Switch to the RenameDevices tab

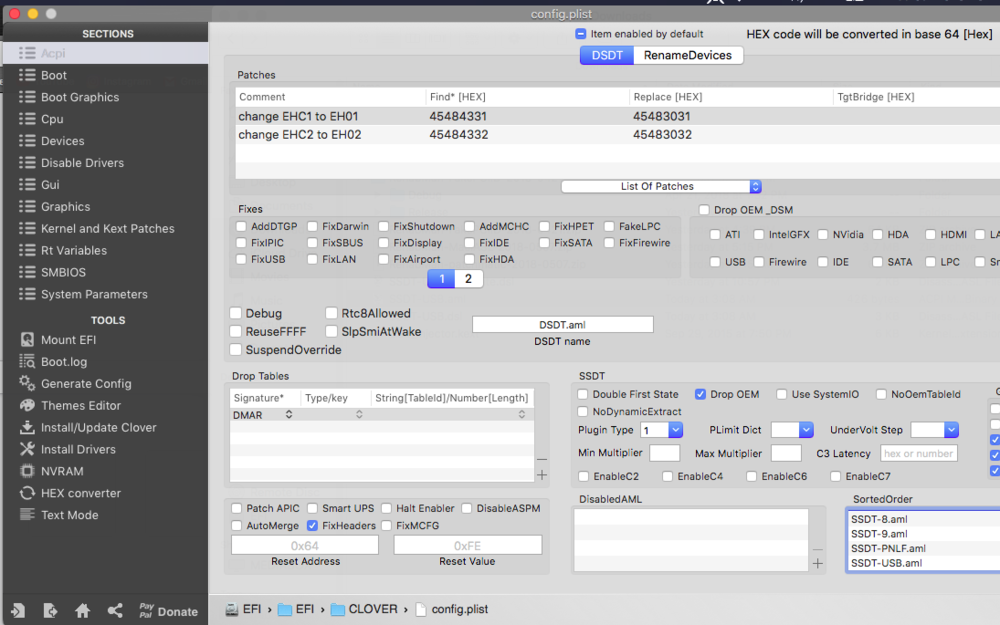coord(688,56)
